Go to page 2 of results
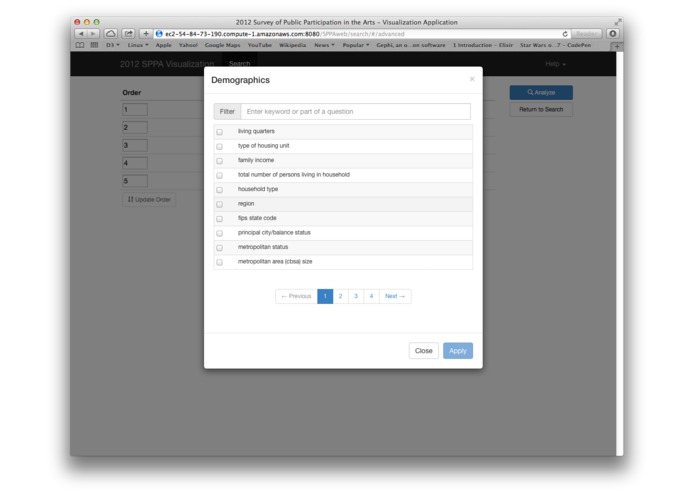 coord(340,296)
